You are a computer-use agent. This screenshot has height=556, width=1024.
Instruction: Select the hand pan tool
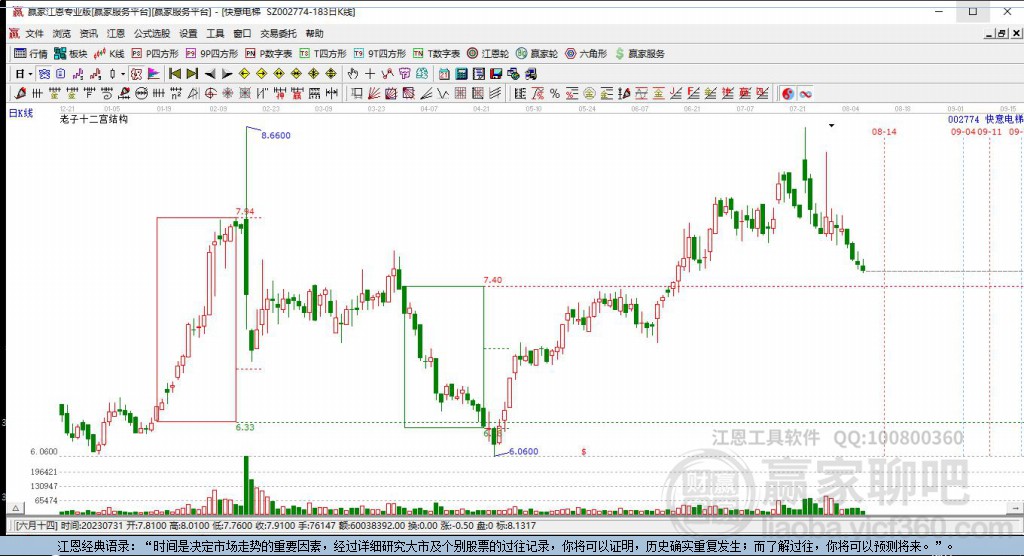(353, 74)
